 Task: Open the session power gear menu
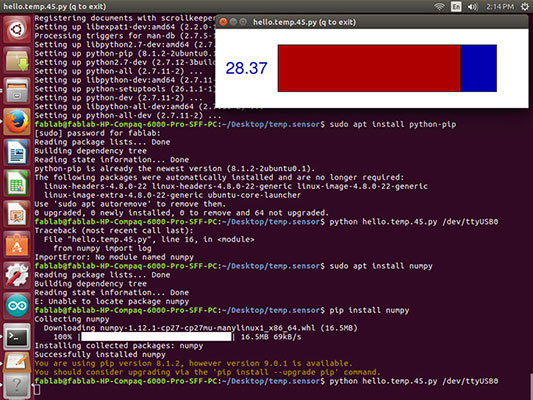(x=525, y=6)
